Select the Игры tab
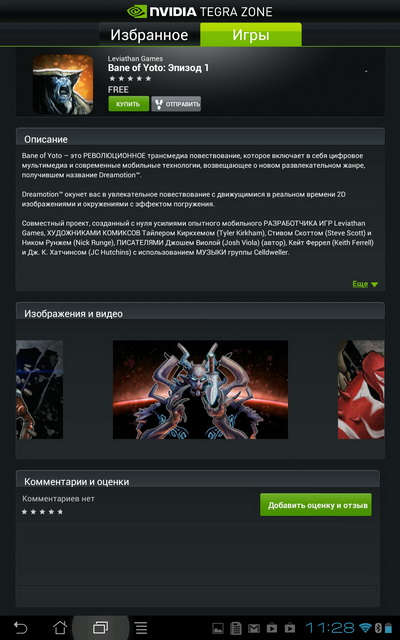 coord(251,35)
